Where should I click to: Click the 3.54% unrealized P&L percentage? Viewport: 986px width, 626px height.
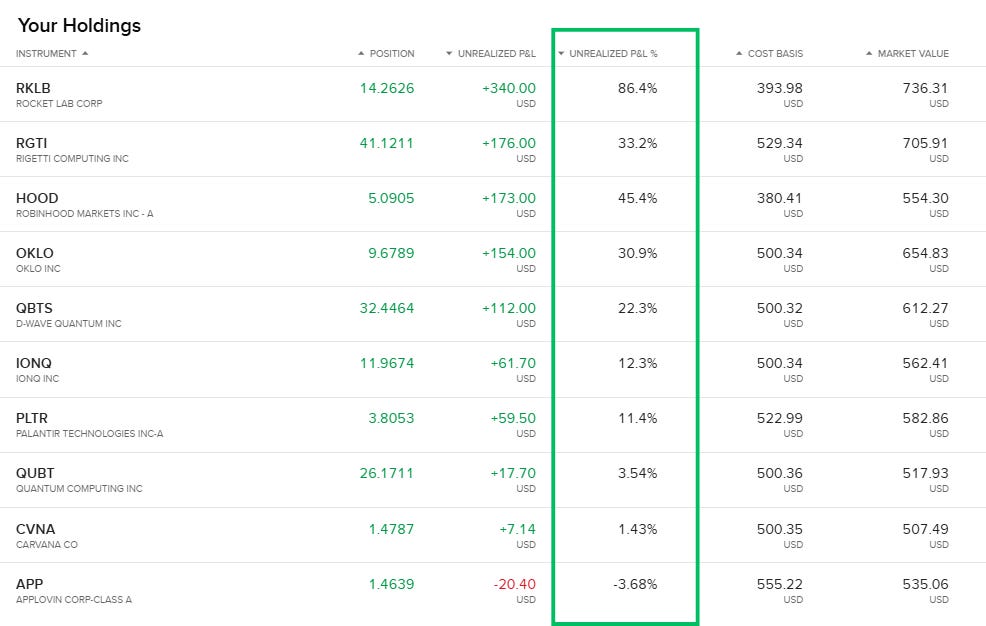[x=637, y=473]
